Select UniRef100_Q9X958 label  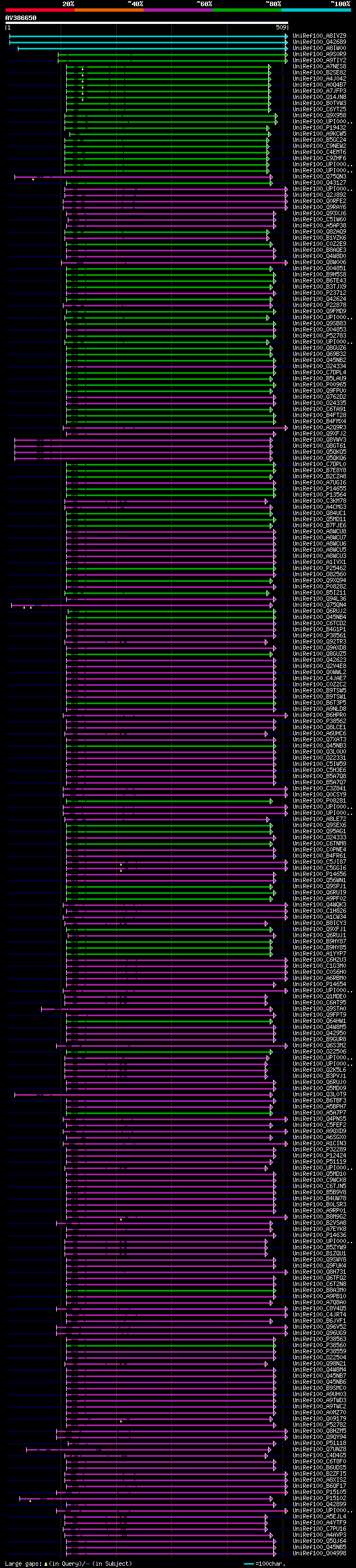tap(319, 115)
